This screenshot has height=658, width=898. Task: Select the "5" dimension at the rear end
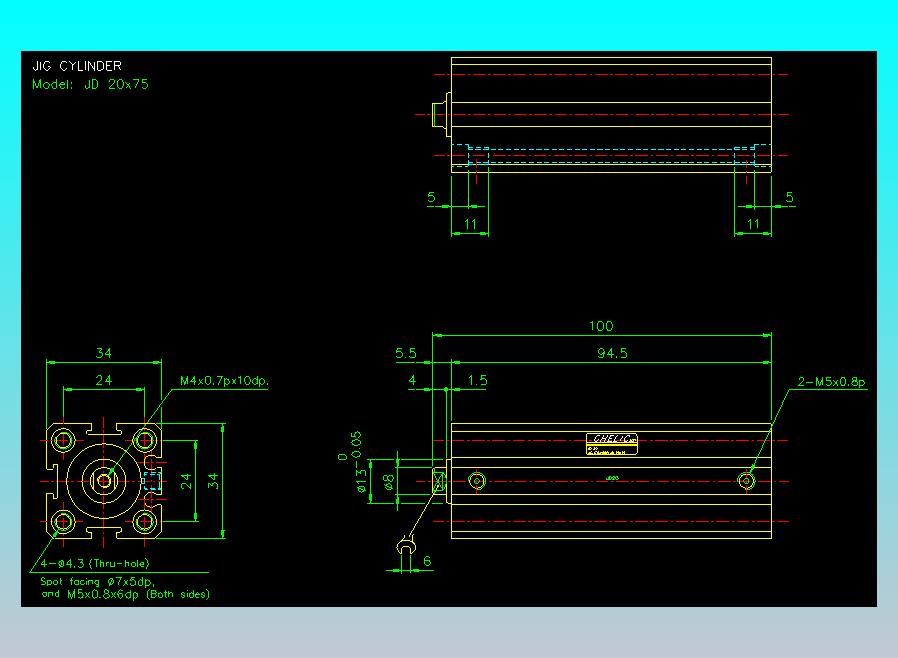point(789,197)
